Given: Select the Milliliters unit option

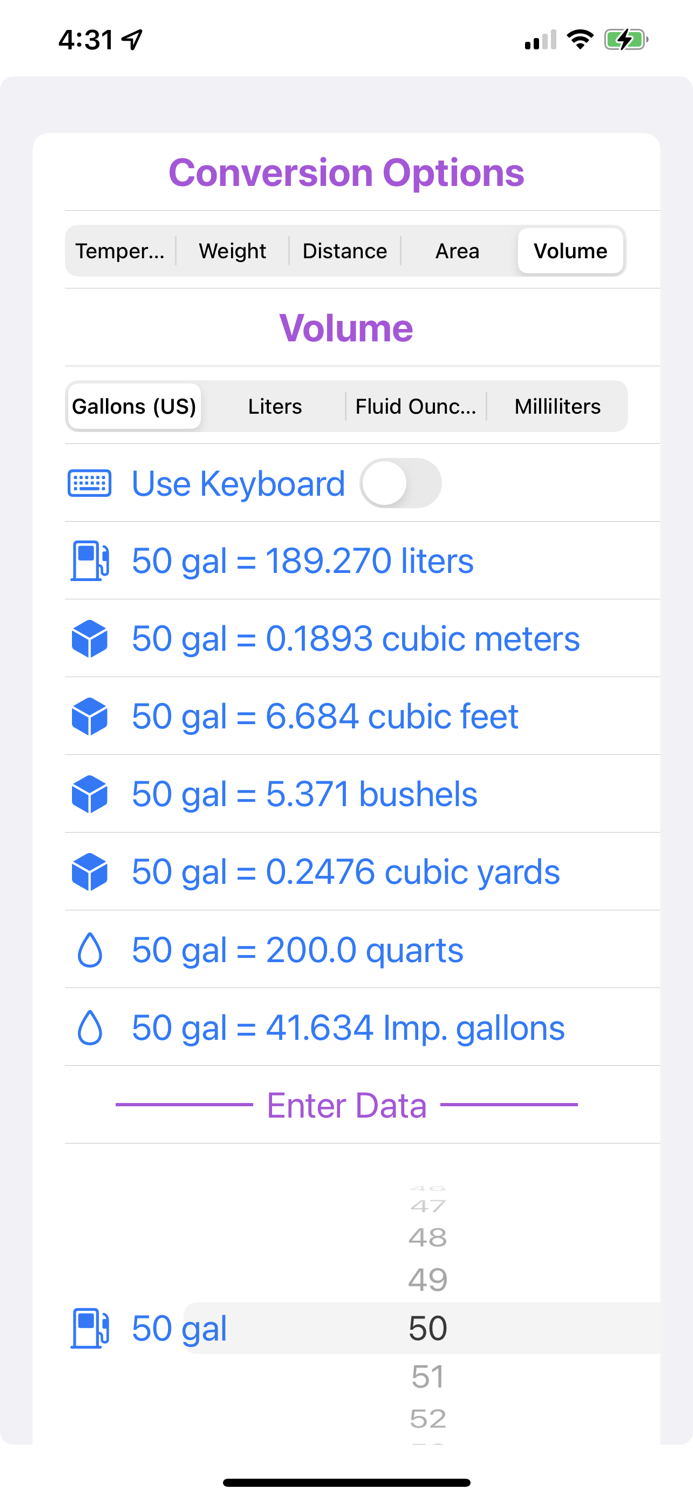Looking at the screenshot, I should [x=557, y=406].
